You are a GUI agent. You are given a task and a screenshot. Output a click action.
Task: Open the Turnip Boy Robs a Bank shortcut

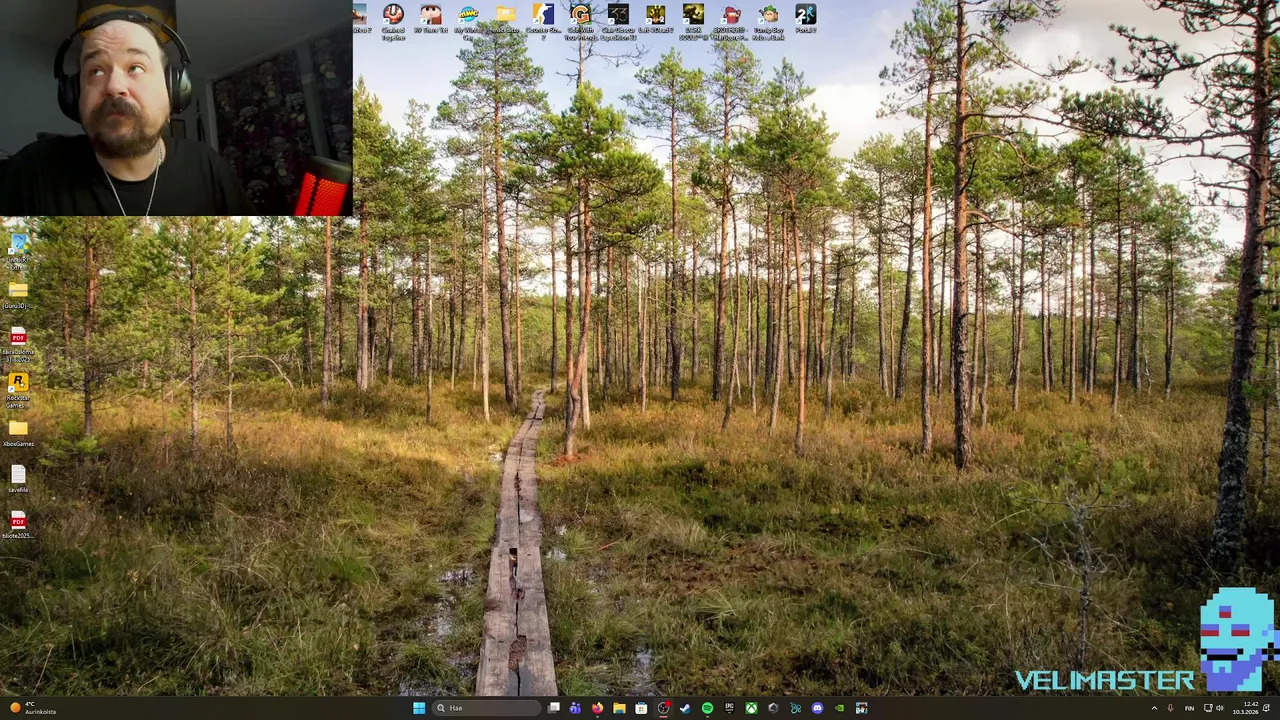(x=768, y=20)
